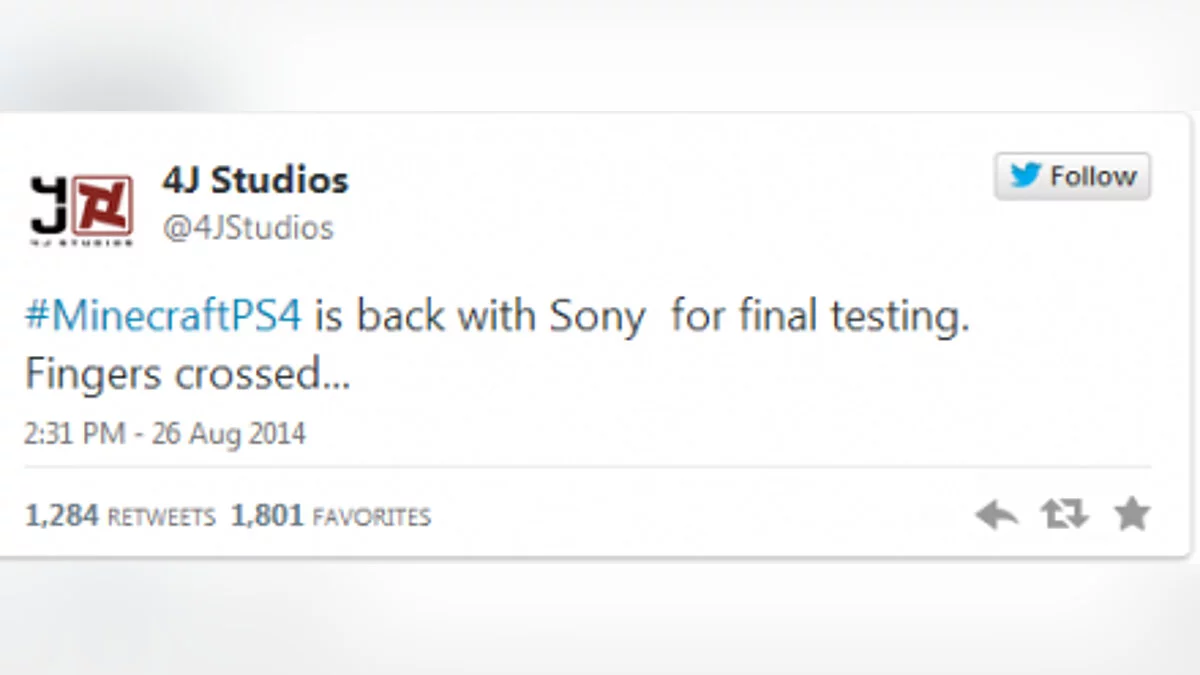Viewport: 1200px width, 675px height.
Task: Reply to the tweet with arrow icon
Action: point(996,516)
